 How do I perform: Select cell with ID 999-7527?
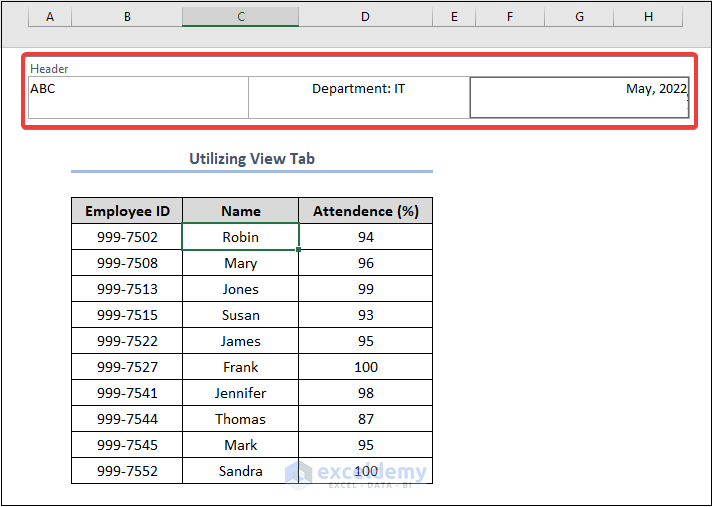click(127, 367)
